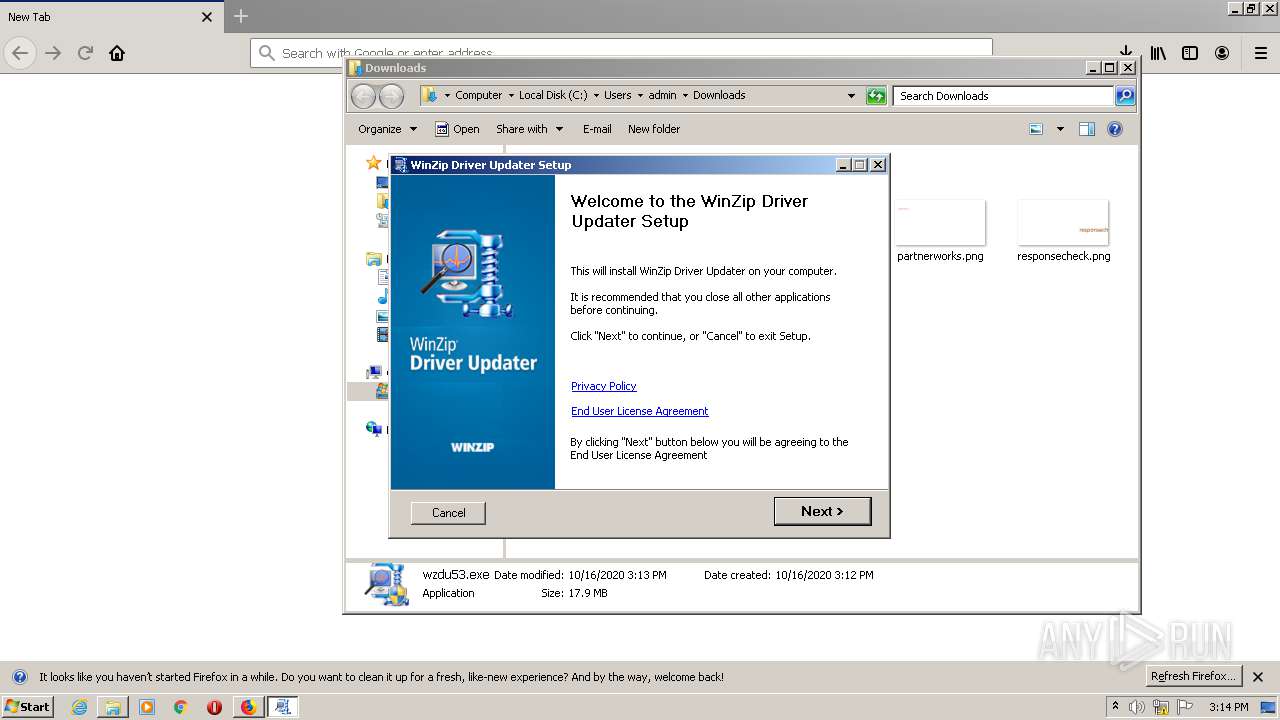
Task: Toggle the Firefox sidebars icon
Action: tap(1190, 53)
